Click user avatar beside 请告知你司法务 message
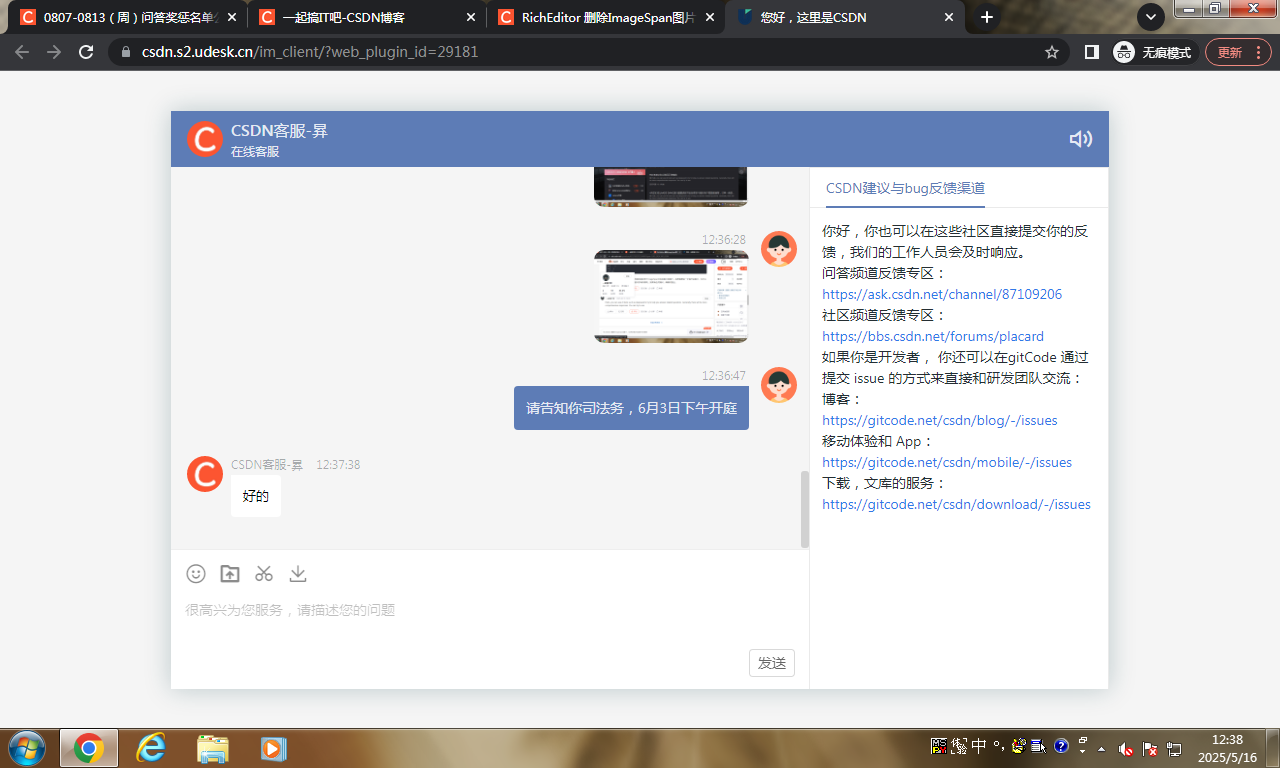 779,385
